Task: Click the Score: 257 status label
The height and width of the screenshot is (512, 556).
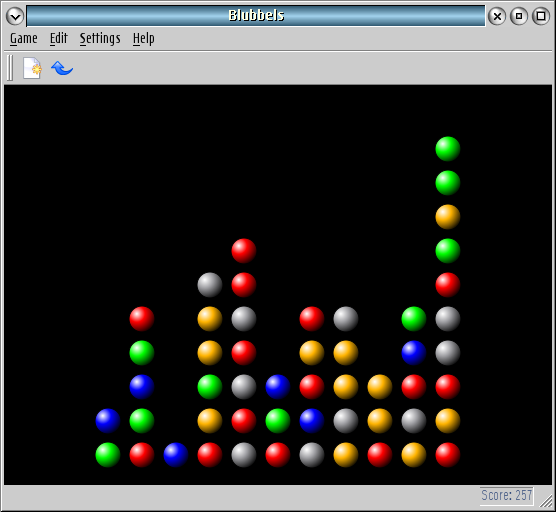Action: point(506,495)
